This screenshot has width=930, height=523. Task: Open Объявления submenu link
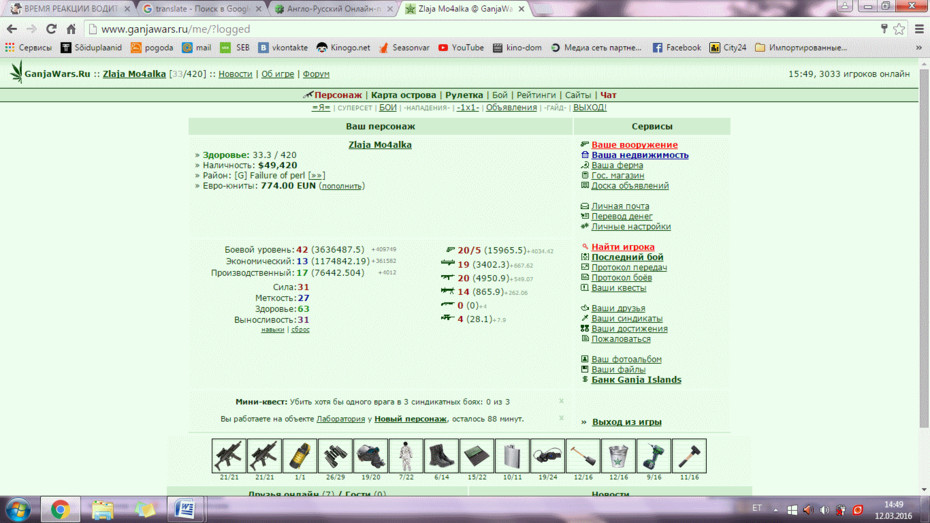[511, 107]
